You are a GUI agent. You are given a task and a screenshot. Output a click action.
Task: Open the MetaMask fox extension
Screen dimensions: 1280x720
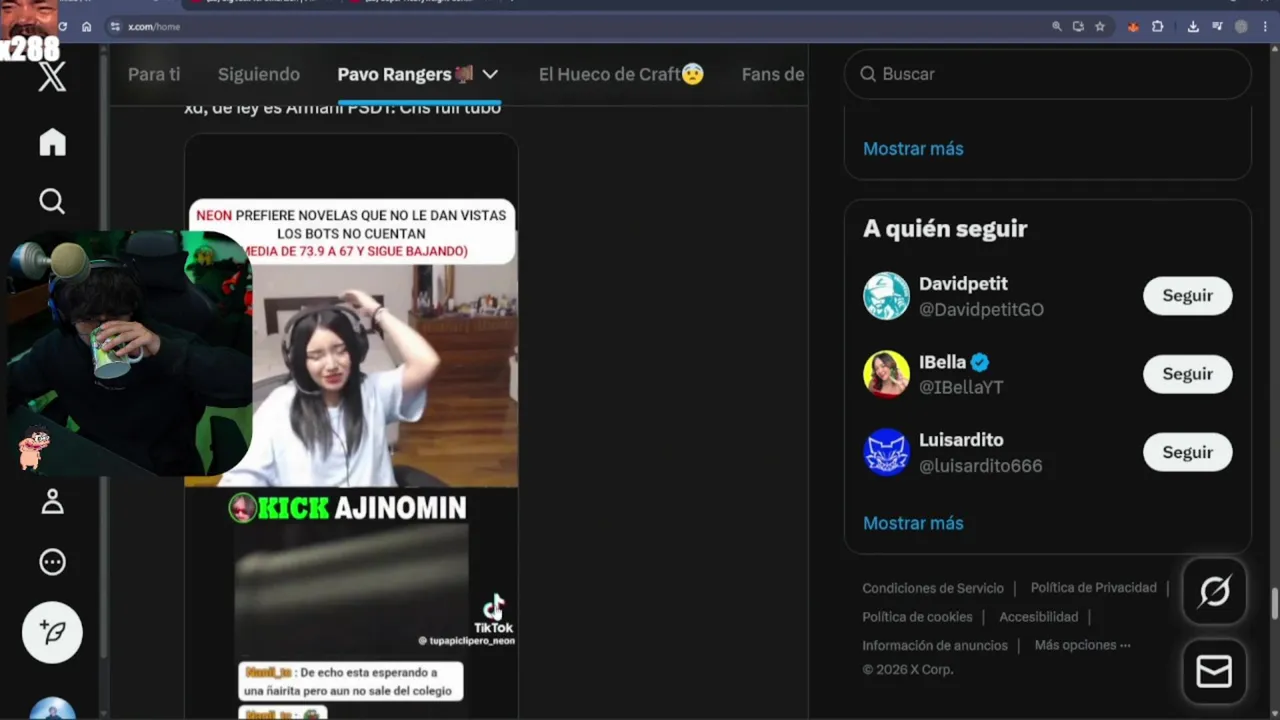(1133, 27)
